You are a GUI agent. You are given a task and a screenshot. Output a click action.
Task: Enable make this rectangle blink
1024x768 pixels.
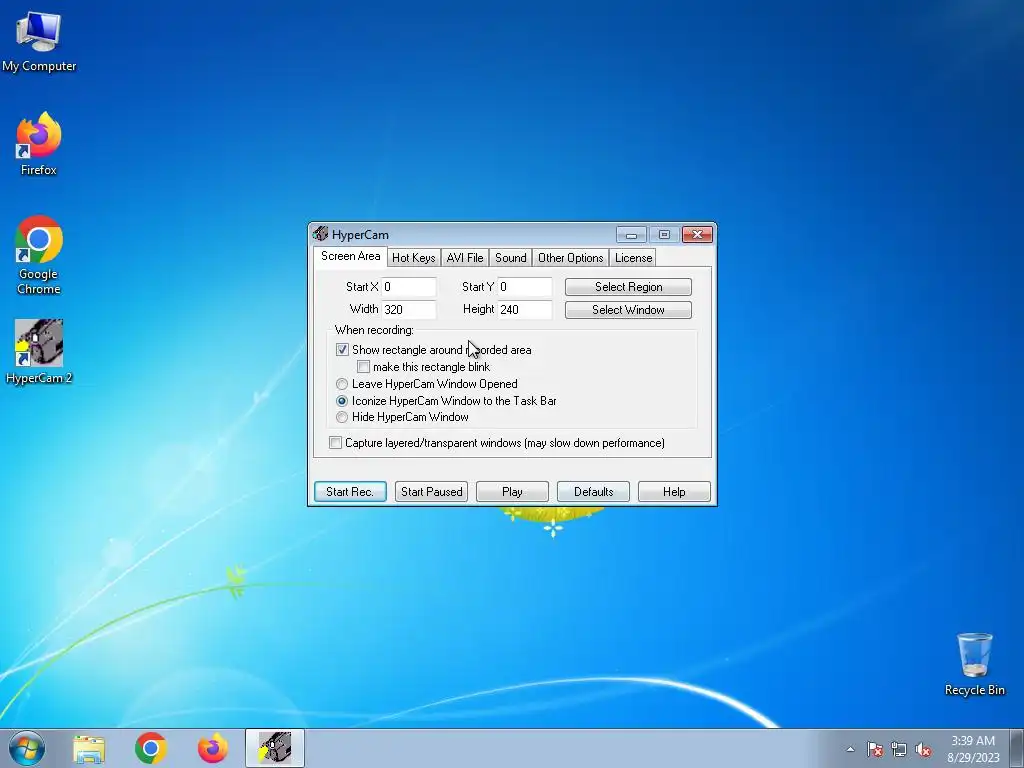click(x=363, y=366)
